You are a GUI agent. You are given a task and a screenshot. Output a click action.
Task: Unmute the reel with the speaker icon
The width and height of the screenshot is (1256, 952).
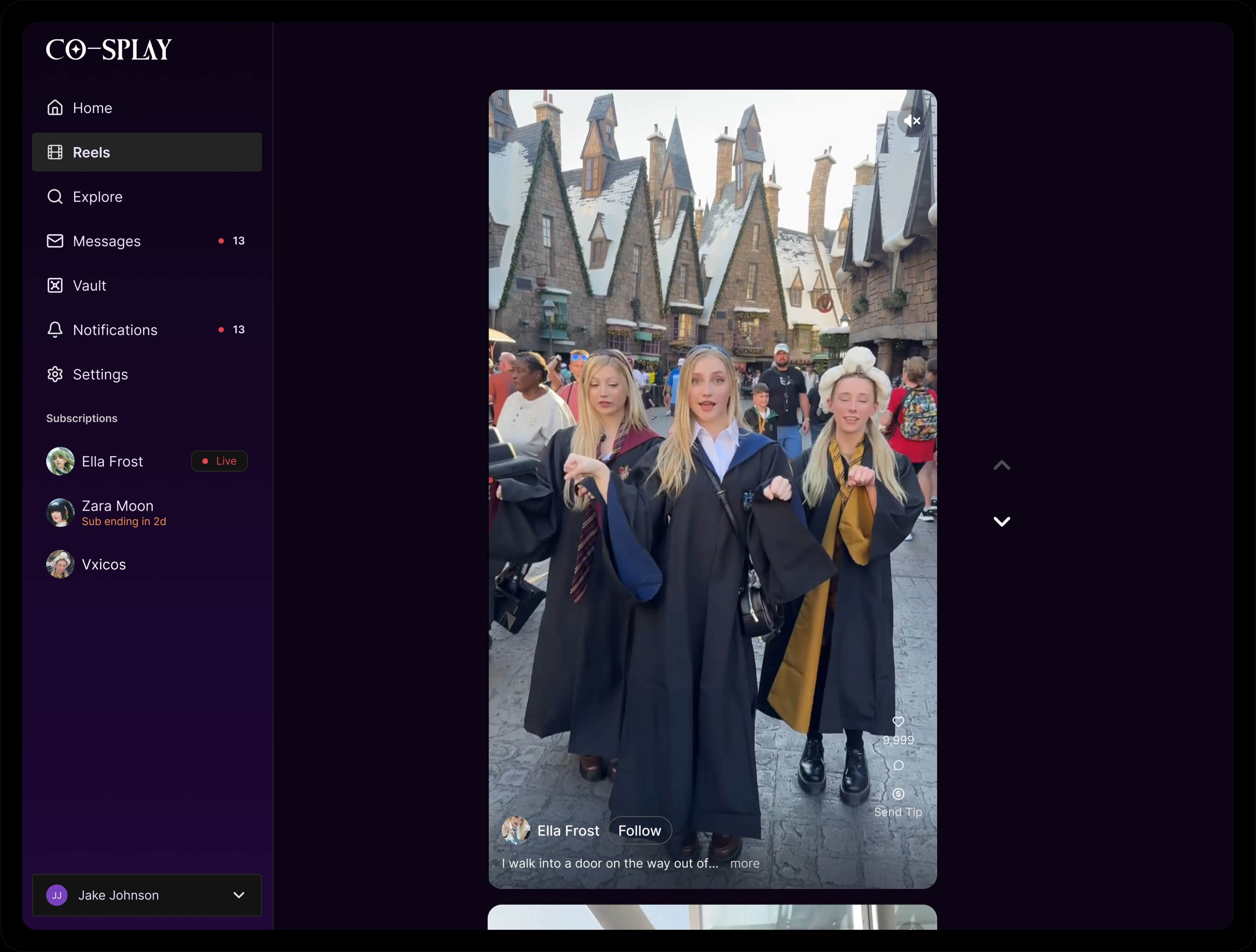[x=912, y=121]
